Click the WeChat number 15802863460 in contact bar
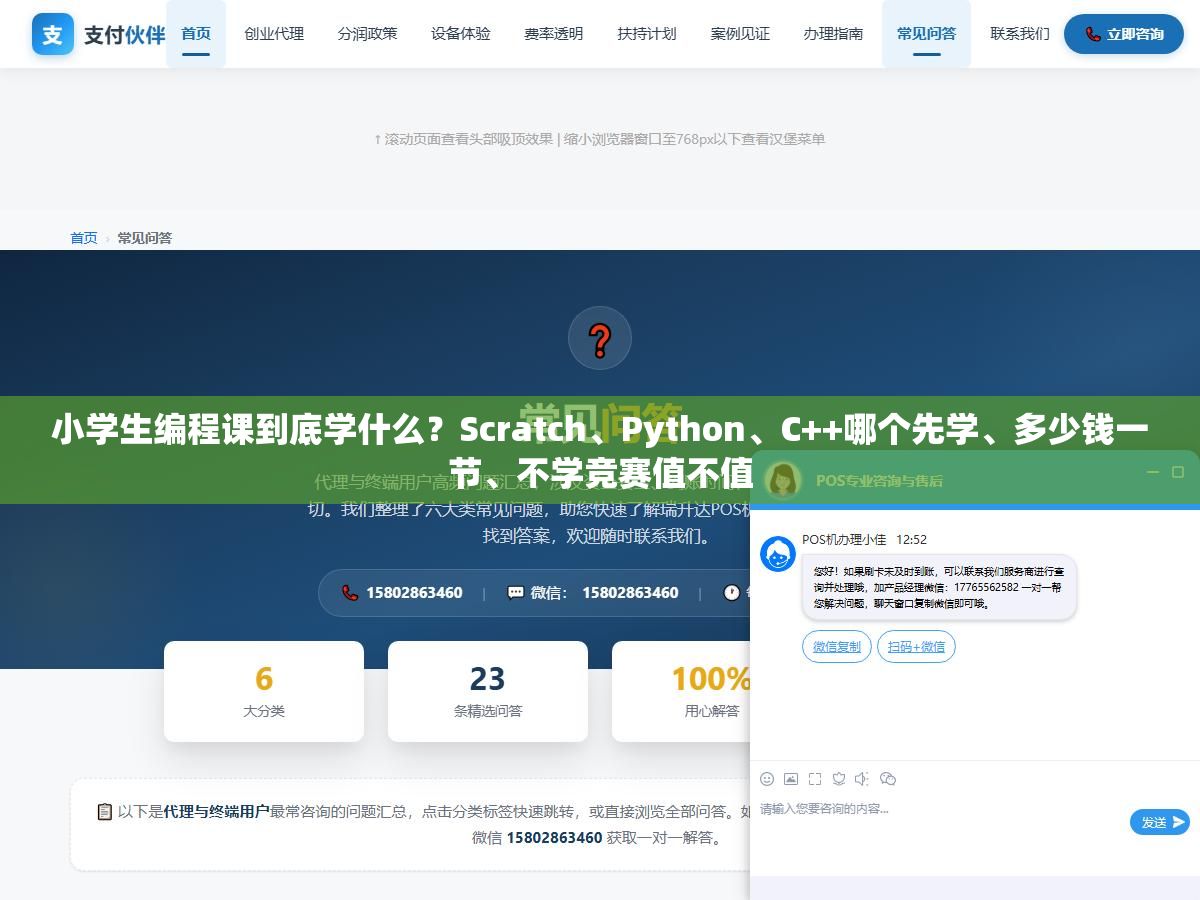The width and height of the screenshot is (1200, 900). [x=630, y=592]
